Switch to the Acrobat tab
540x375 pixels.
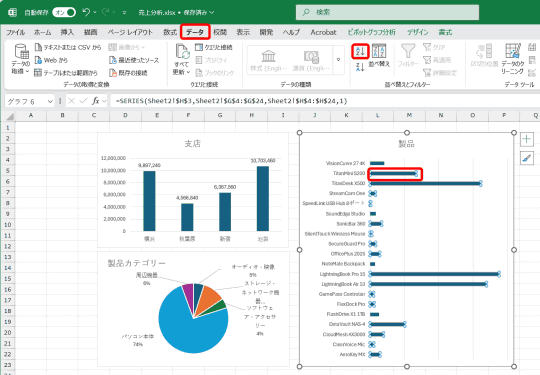[323, 32]
